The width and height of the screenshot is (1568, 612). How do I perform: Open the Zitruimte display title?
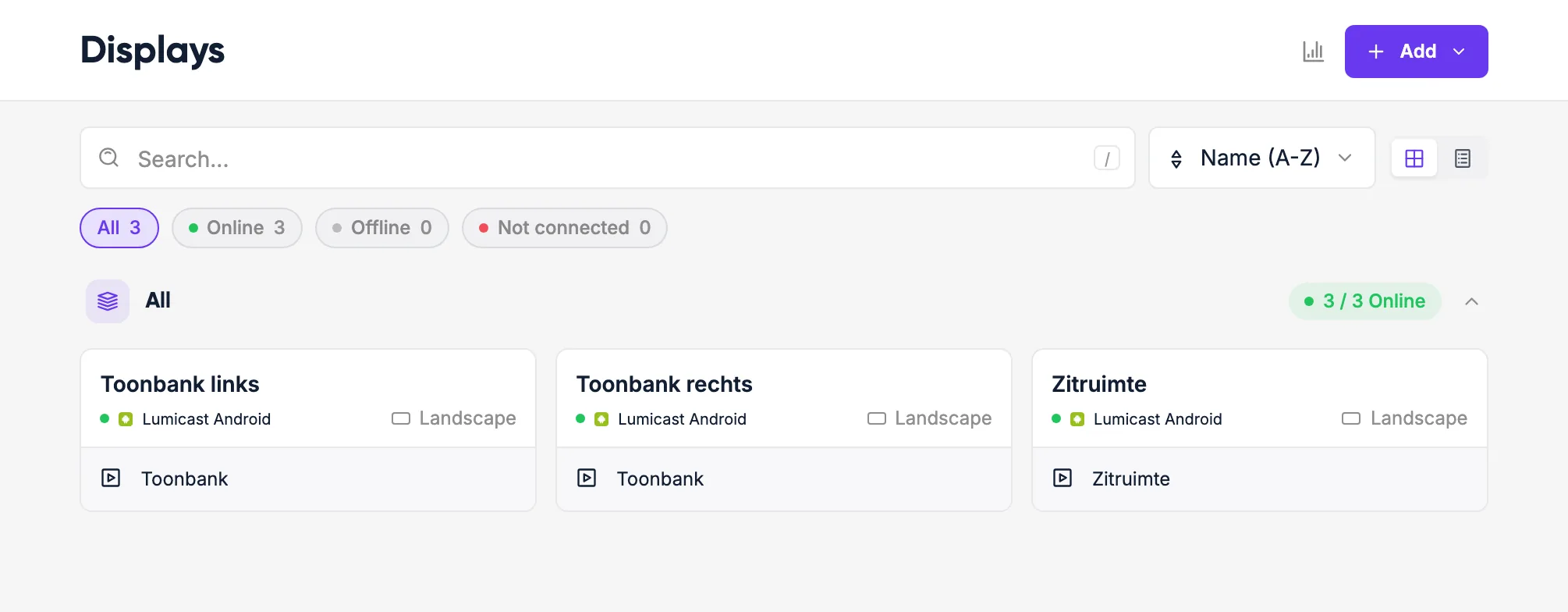coord(1099,384)
